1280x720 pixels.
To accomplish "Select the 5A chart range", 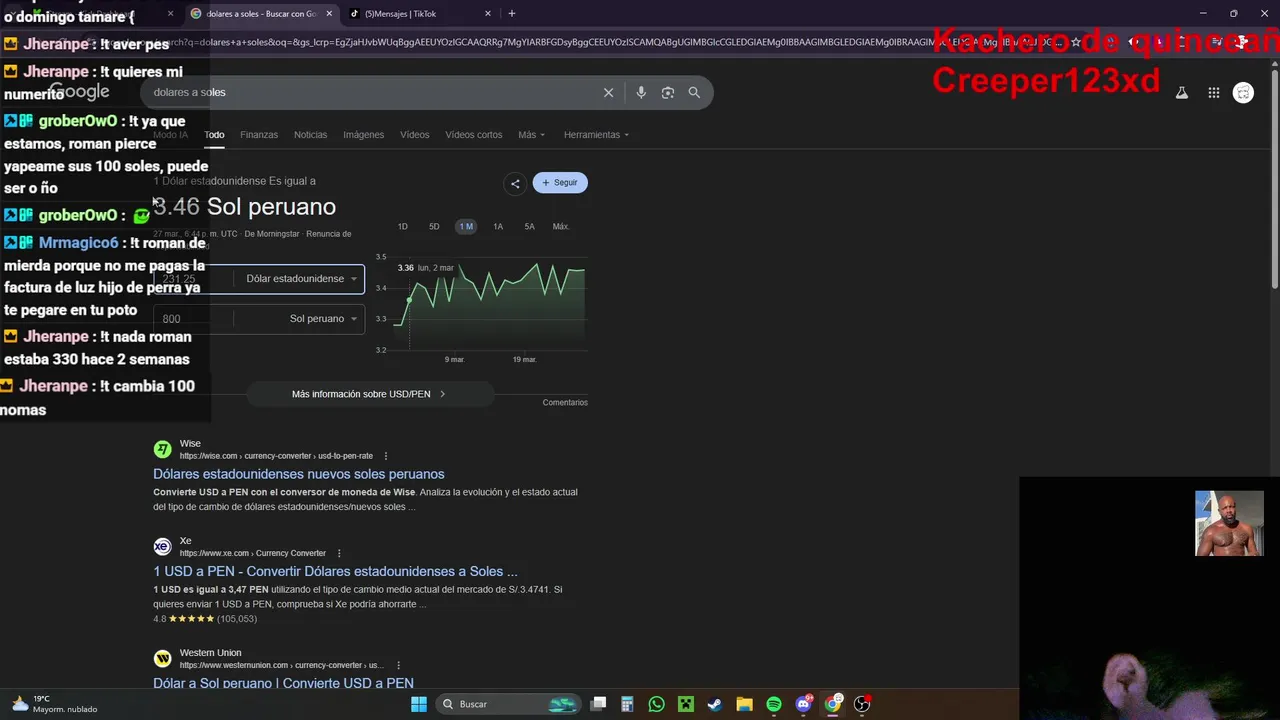I will tap(530, 227).
